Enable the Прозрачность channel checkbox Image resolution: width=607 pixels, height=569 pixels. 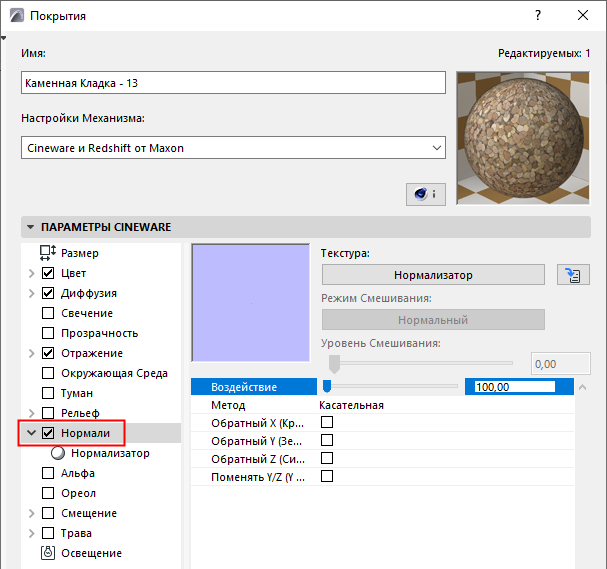(x=48, y=333)
